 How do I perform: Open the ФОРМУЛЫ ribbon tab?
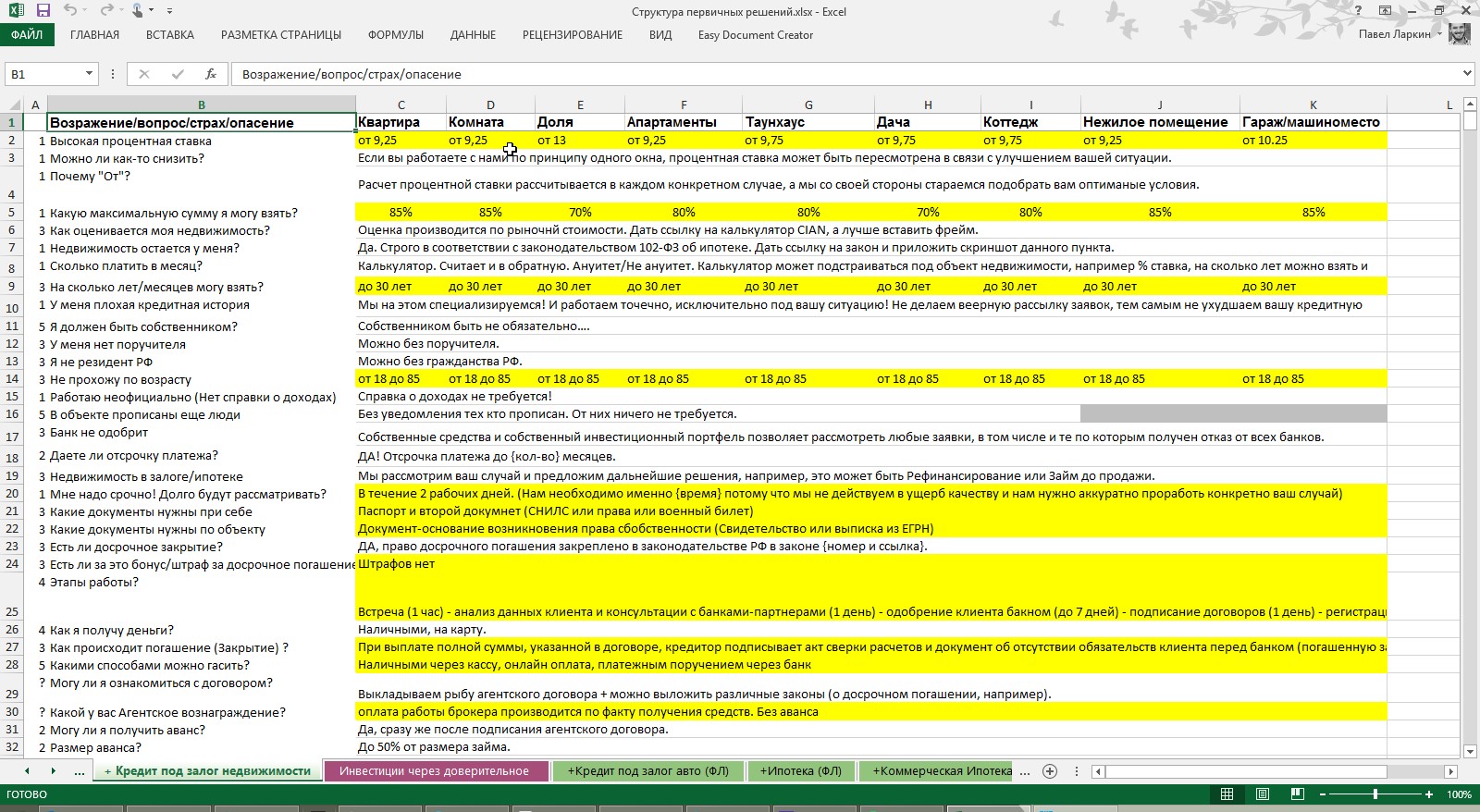coord(396,35)
